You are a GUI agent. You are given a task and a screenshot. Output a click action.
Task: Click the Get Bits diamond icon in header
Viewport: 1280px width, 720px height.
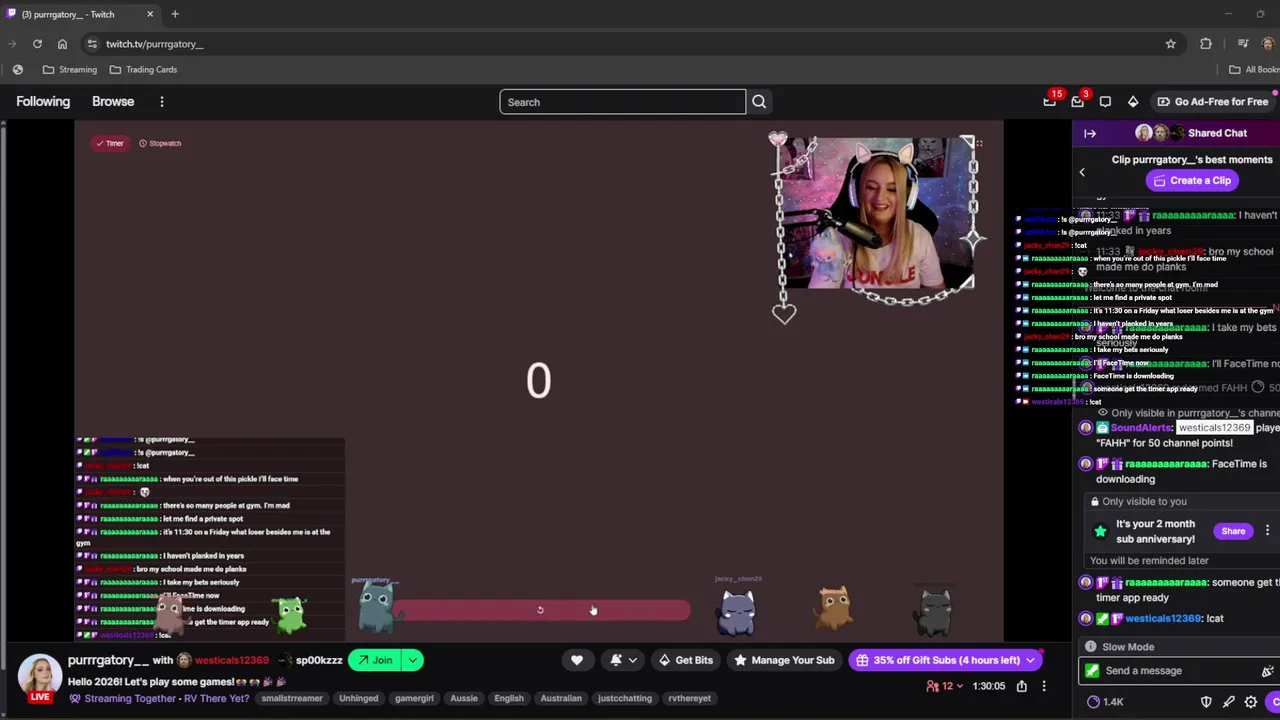pyautogui.click(x=1133, y=102)
